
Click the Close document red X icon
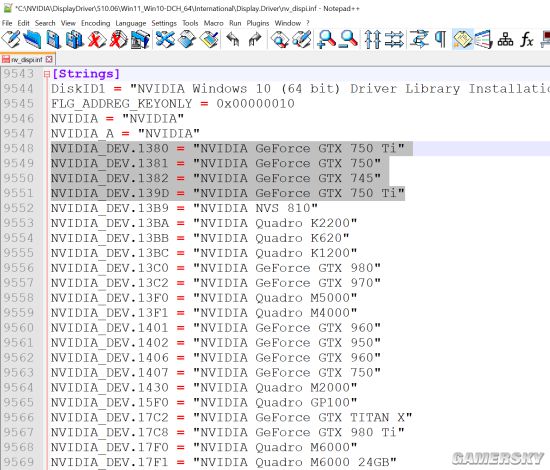pos(96,39)
